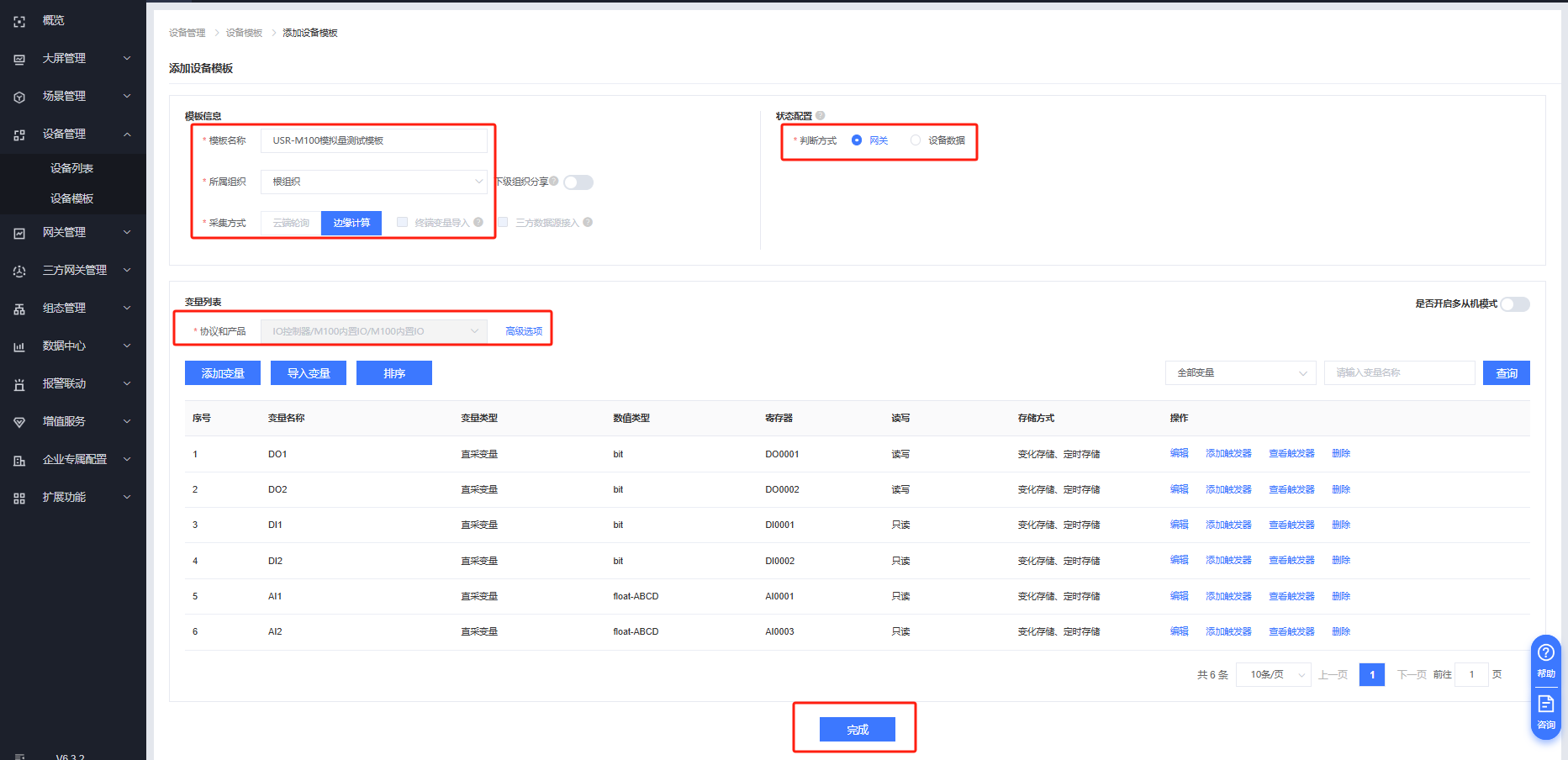Select the 设备数据 radio option

coord(916,140)
